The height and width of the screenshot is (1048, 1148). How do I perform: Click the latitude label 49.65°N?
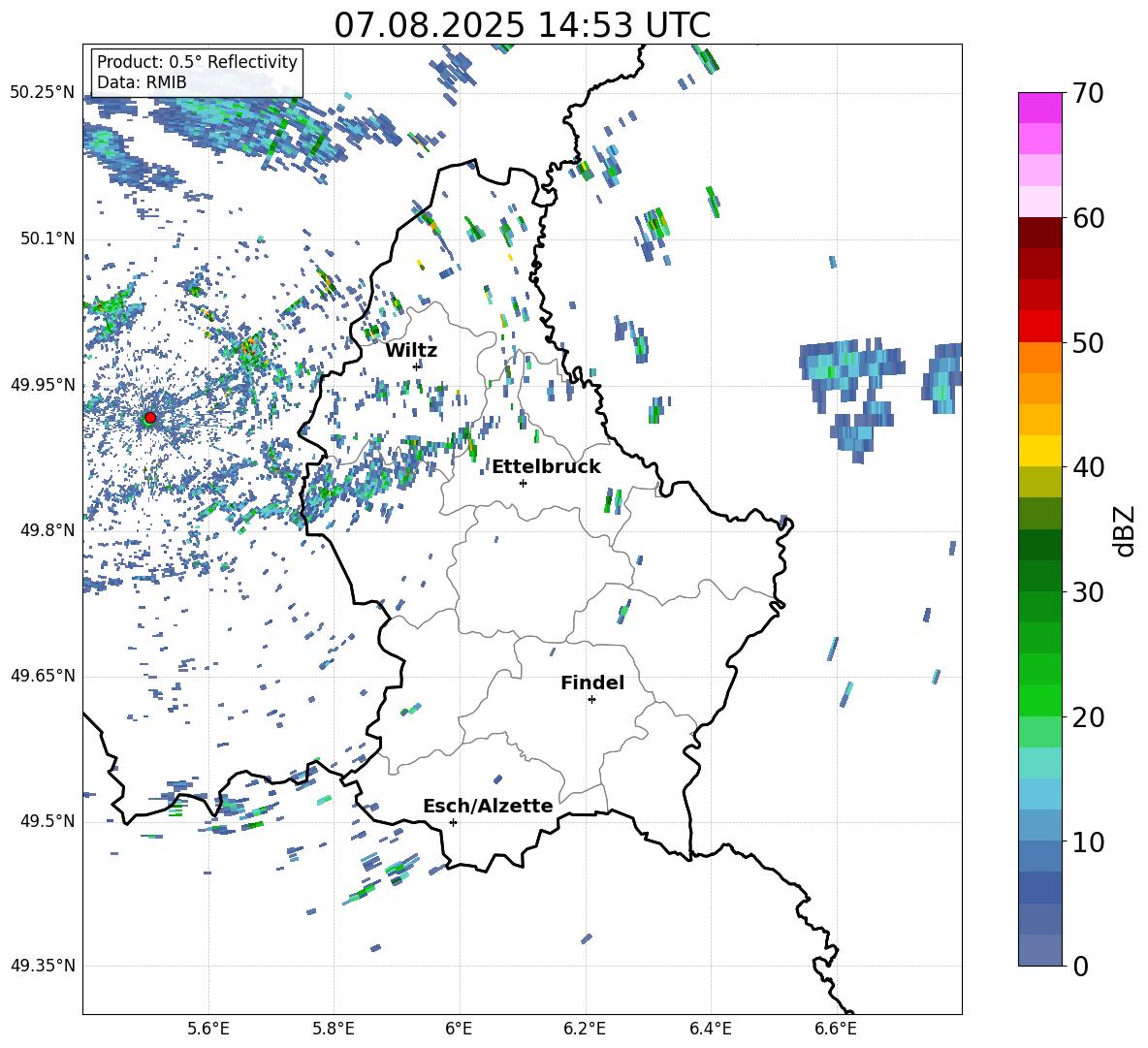[x=43, y=675]
